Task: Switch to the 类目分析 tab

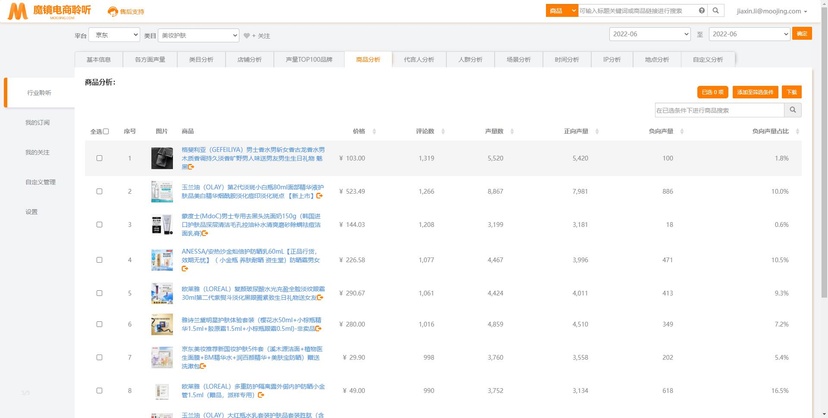Action: pyautogui.click(x=201, y=60)
